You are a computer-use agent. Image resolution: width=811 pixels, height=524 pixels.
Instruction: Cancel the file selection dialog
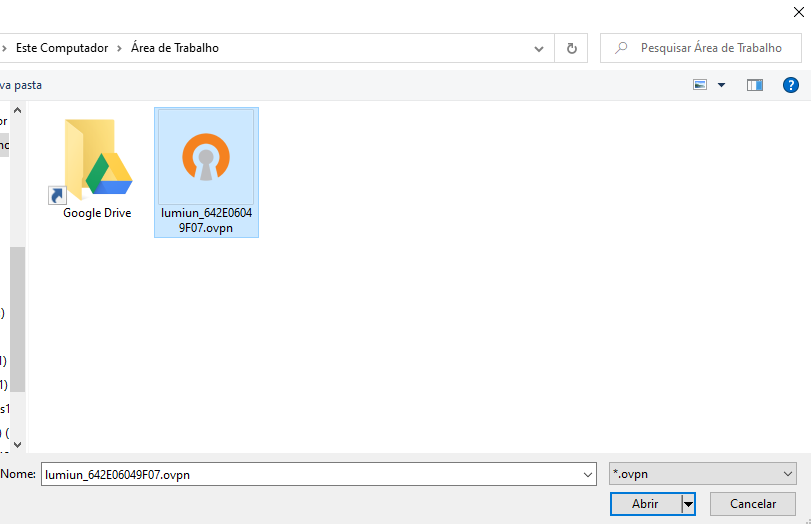click(753, 504)
